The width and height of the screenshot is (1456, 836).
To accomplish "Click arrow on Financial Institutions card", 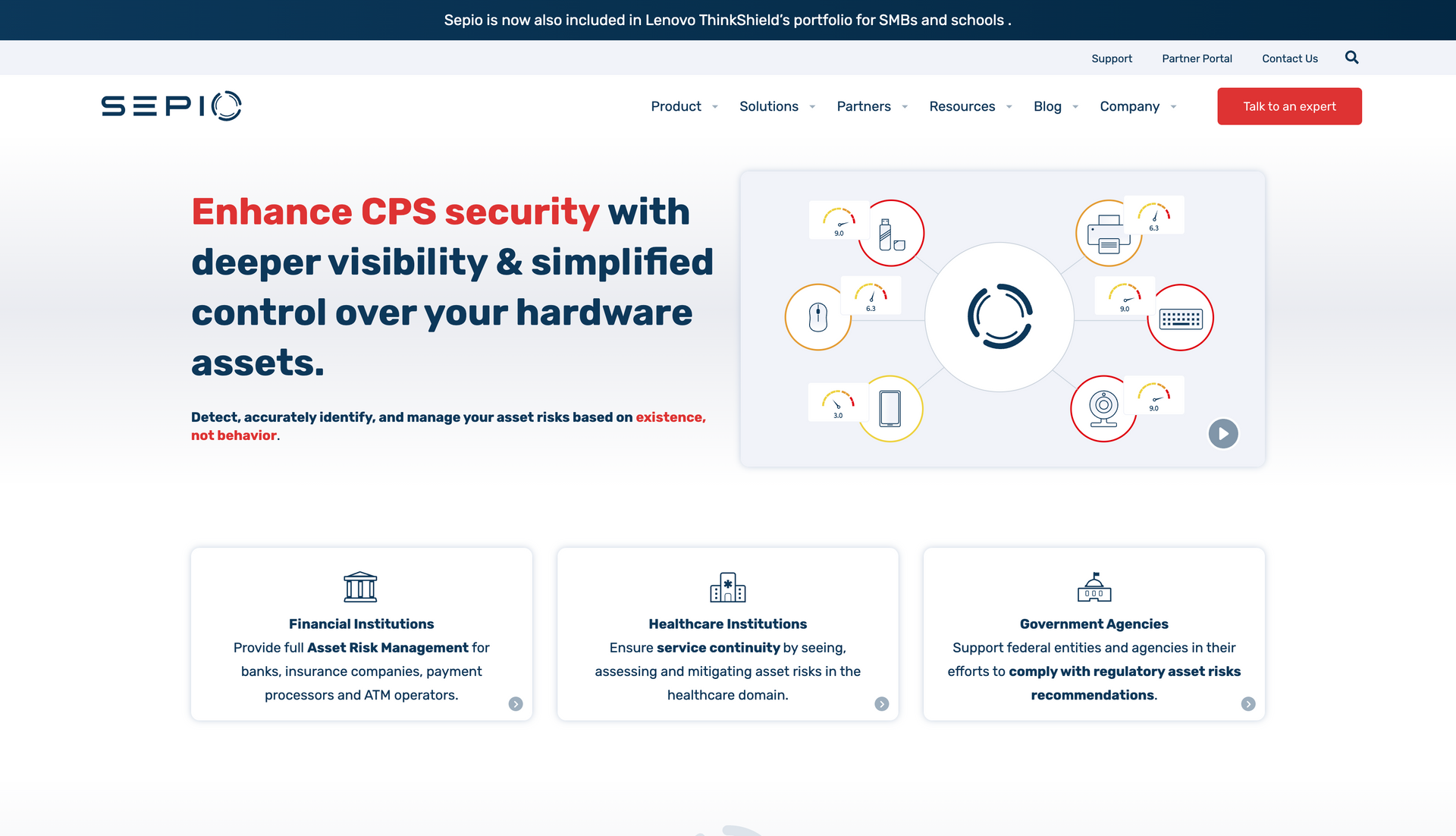I will click(516, 704).
